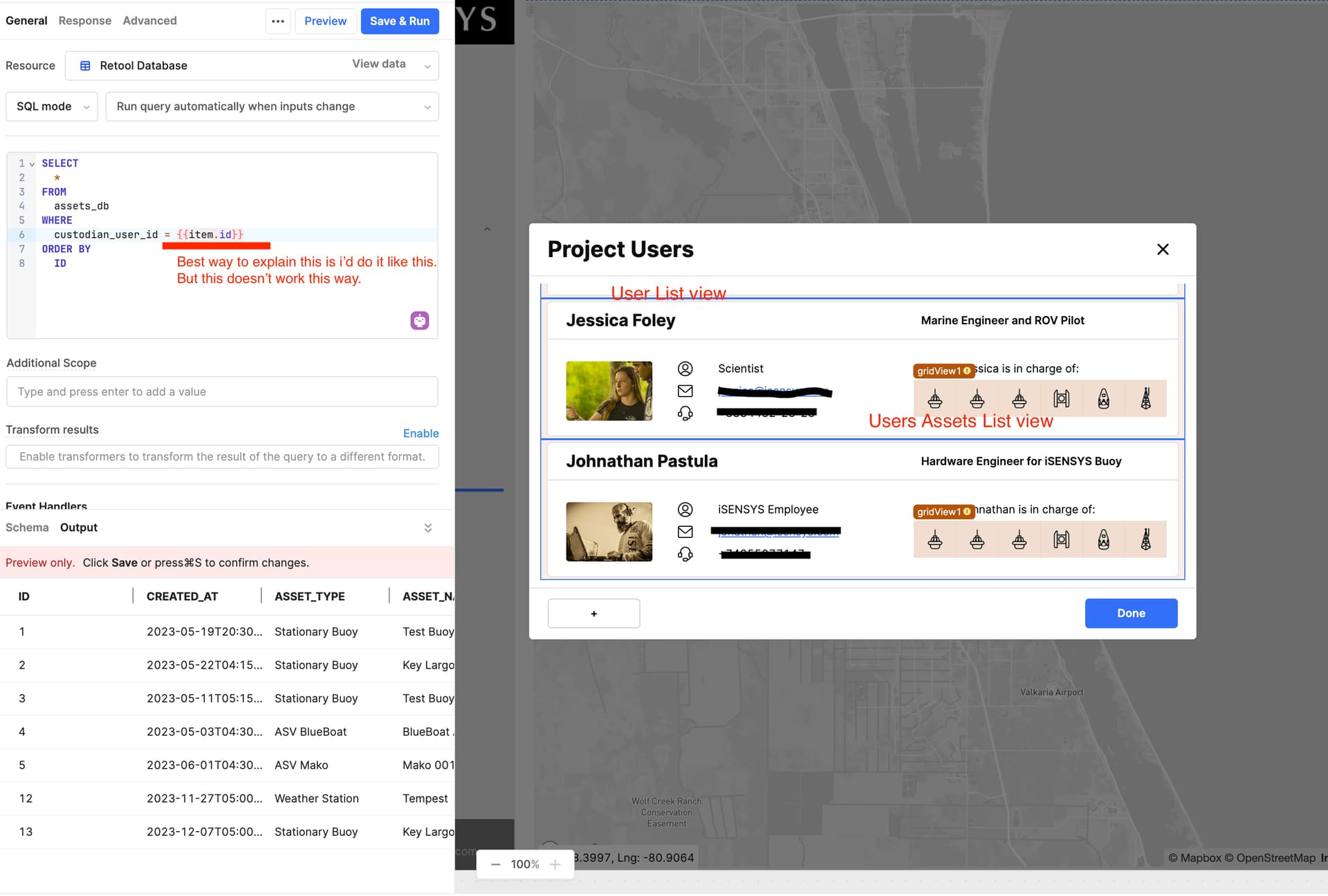Image resolution: width=1328 pixels, height=896 pixels.
Task: Click the user profile icon next to Scientist
Action: (x=685, y=368)
